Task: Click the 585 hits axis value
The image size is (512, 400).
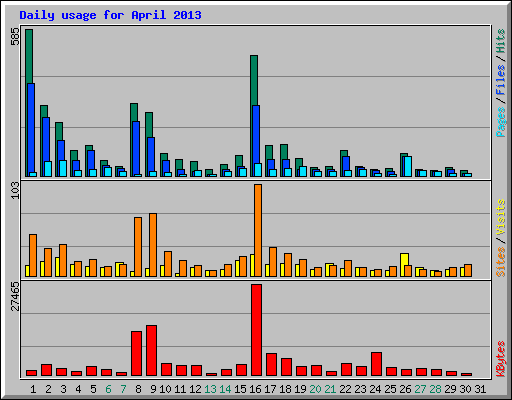Action: pos(15,37)
